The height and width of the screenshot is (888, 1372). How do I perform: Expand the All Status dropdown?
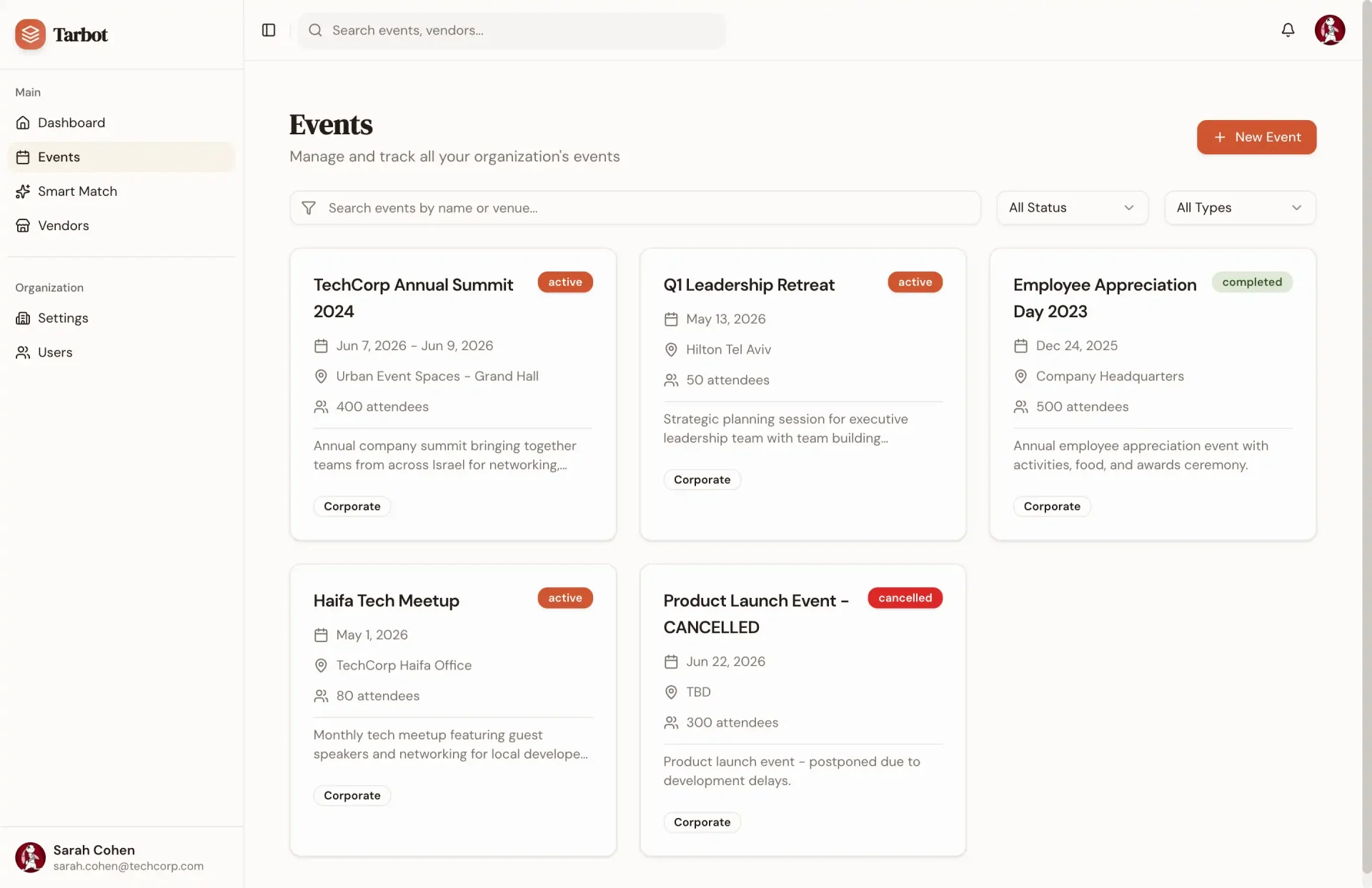coord(1072,208)
